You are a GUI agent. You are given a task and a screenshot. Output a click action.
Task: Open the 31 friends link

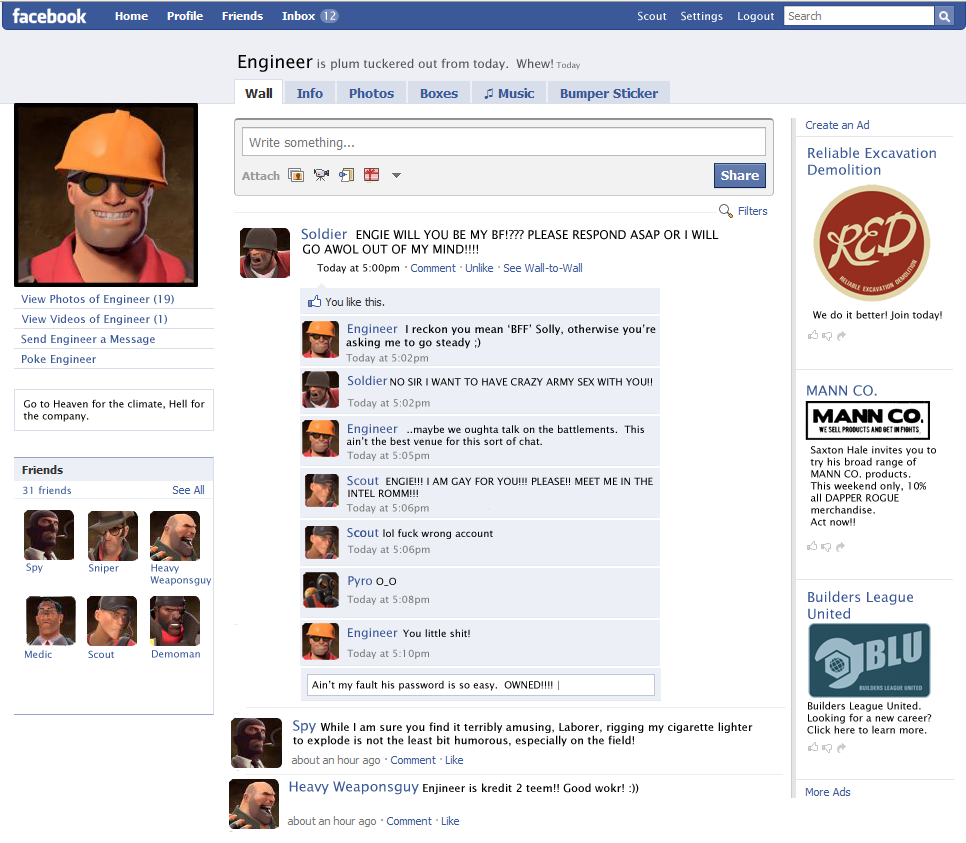47,491
